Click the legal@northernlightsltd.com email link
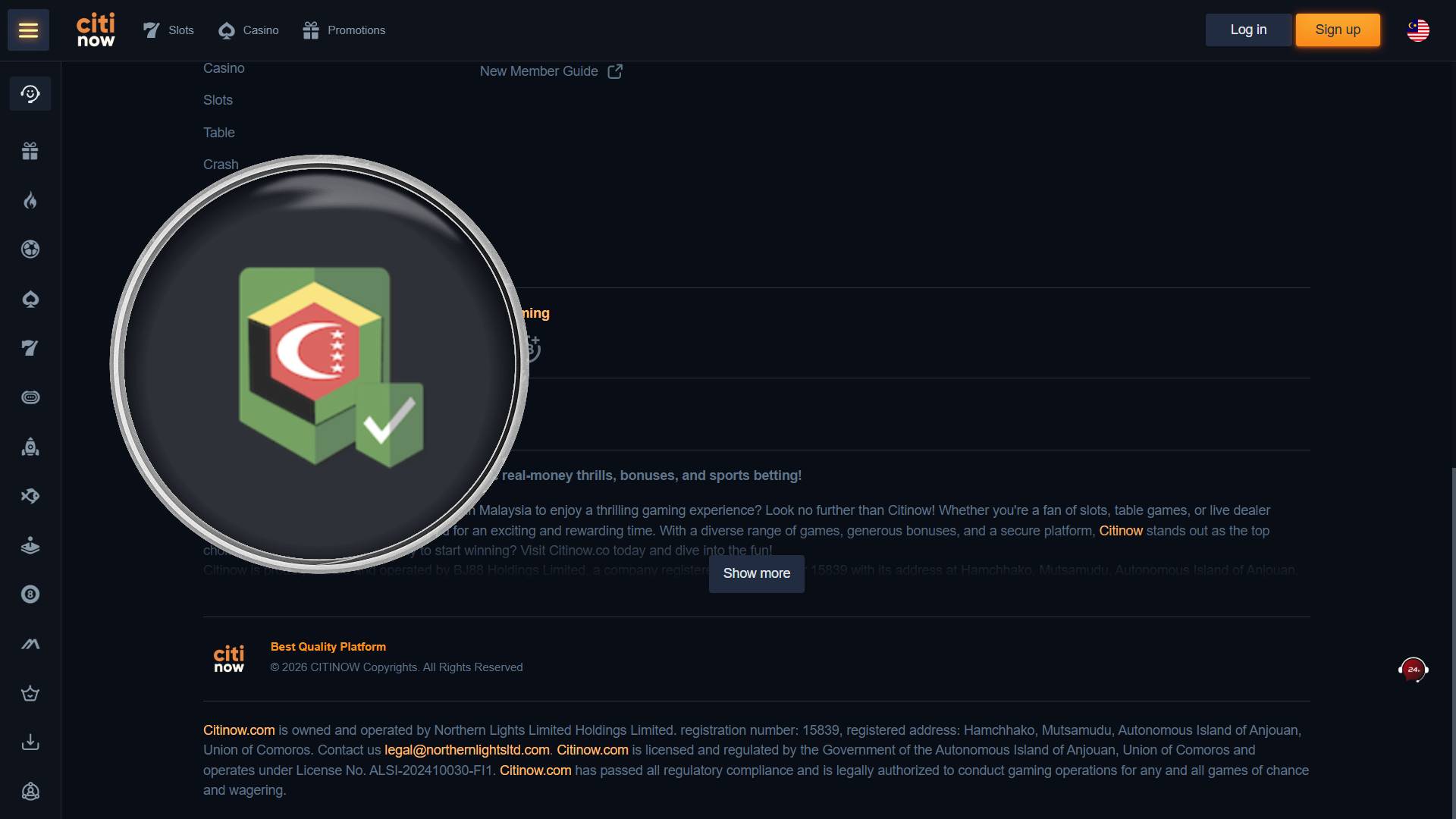Viewport: 1456px width, 819px height. (467, 750)
